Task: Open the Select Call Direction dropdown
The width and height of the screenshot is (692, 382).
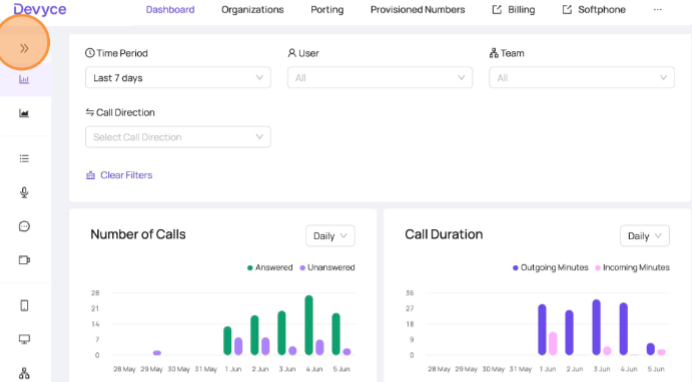Action: point(178,137)
